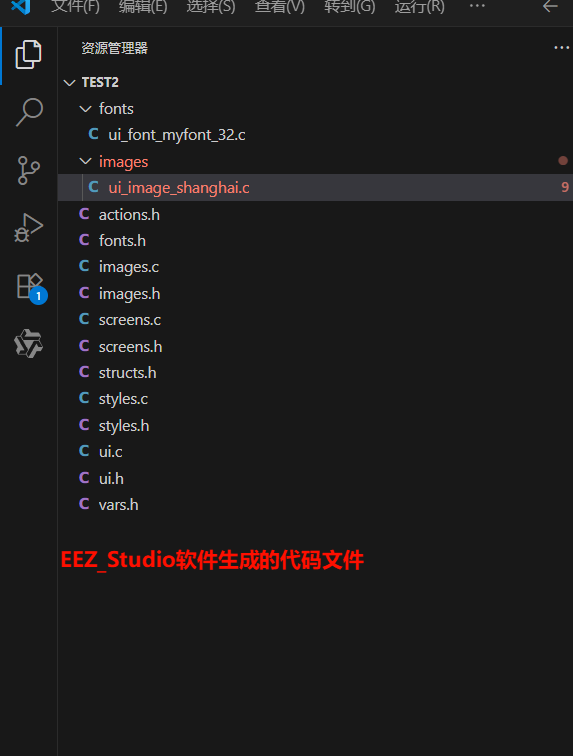
Task: Open the Explorer view icon
Action: pyautogui.click(x=28, y=54)
